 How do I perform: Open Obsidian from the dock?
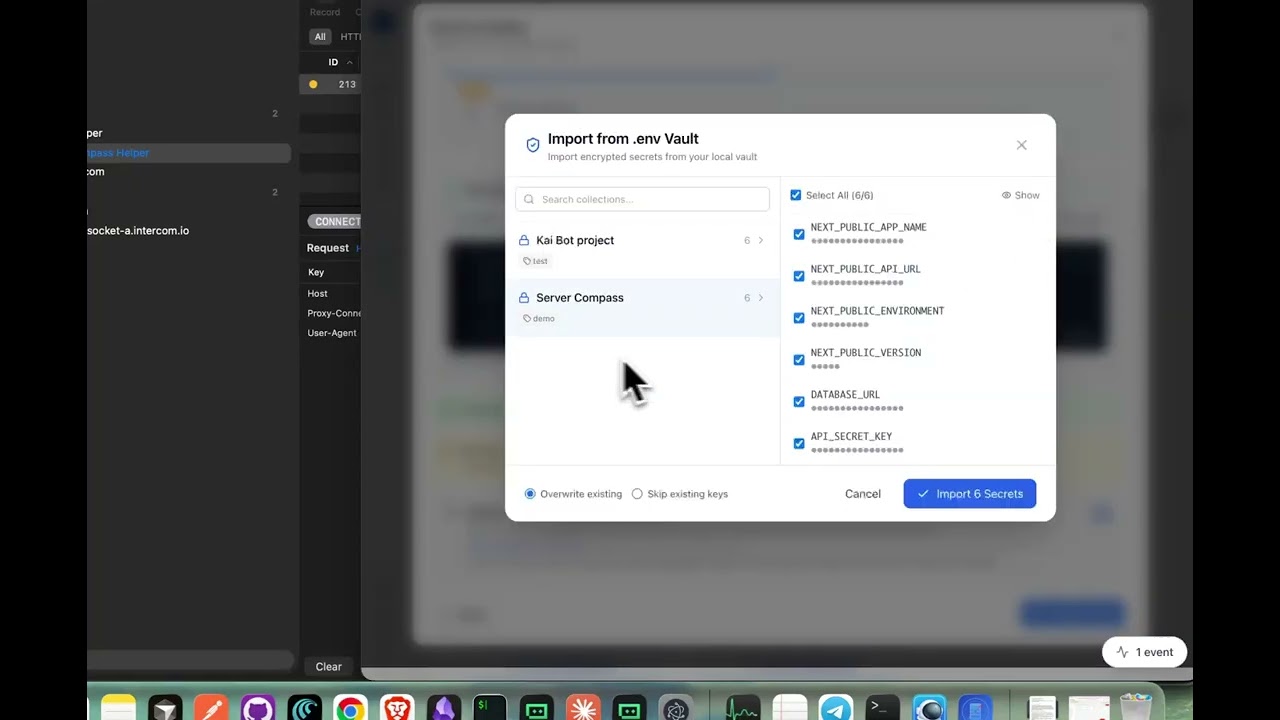[444, 708]
